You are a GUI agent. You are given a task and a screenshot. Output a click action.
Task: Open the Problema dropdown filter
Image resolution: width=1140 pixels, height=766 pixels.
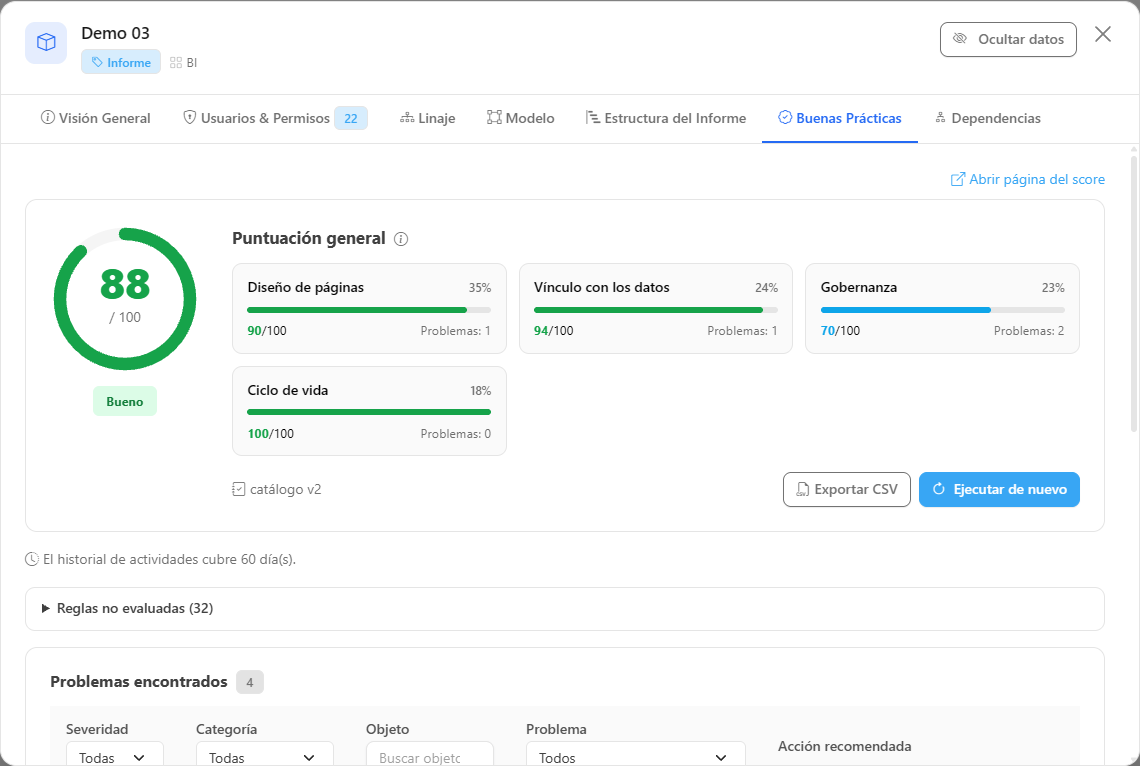click(x=635, y=756)
